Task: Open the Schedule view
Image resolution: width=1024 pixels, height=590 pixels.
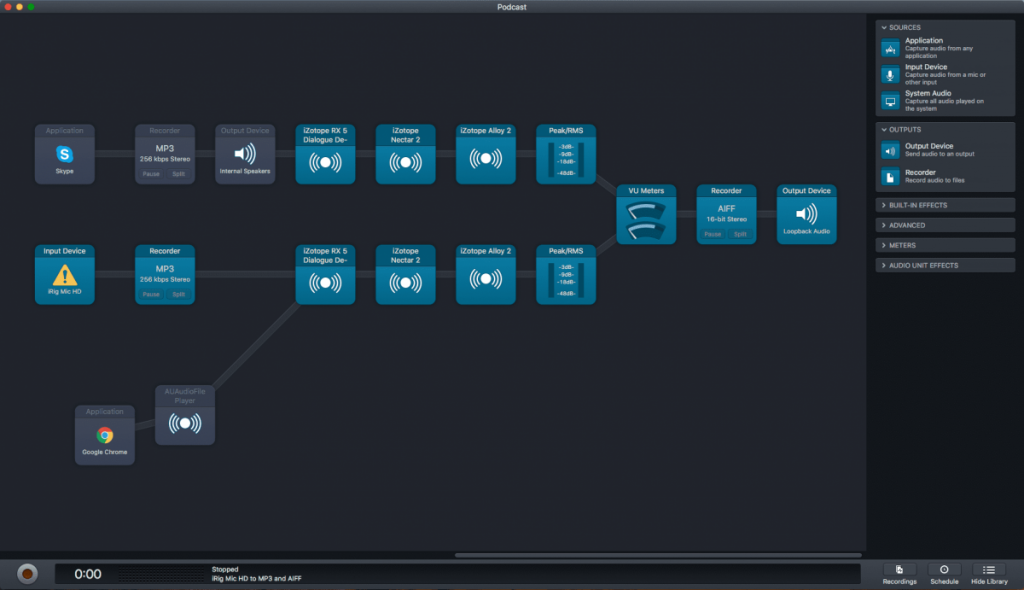Action: (944, 573)
